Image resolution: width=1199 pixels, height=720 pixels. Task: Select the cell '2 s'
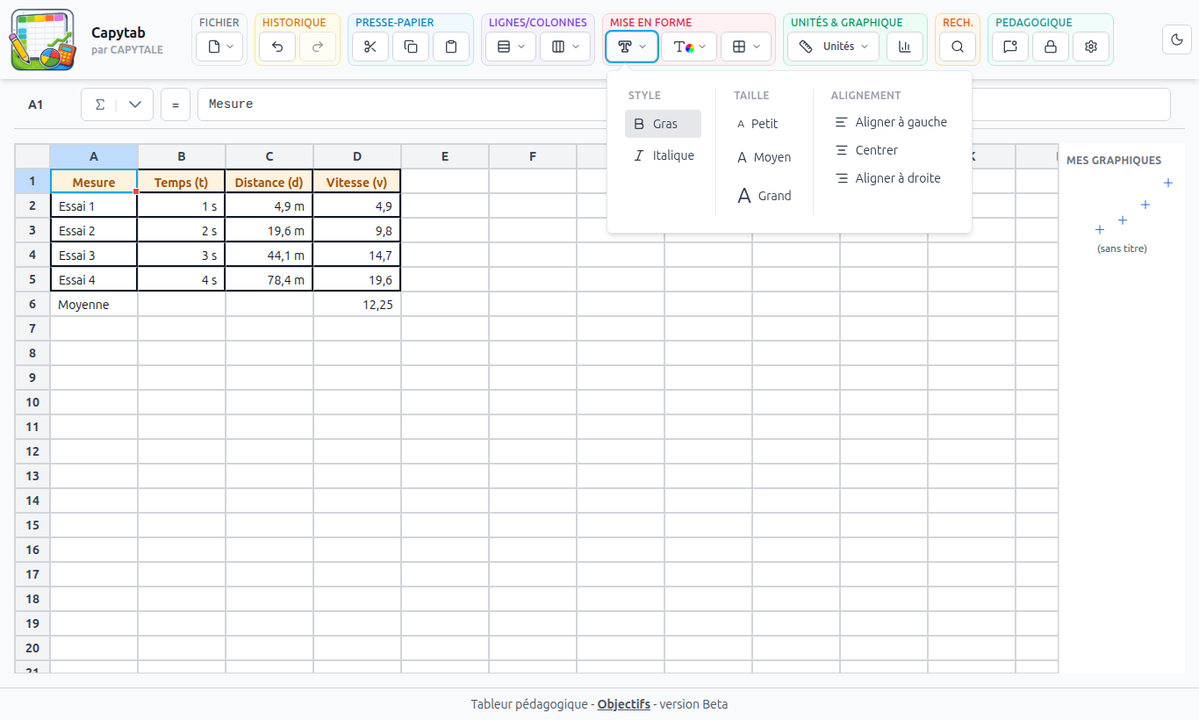point(181,231)
